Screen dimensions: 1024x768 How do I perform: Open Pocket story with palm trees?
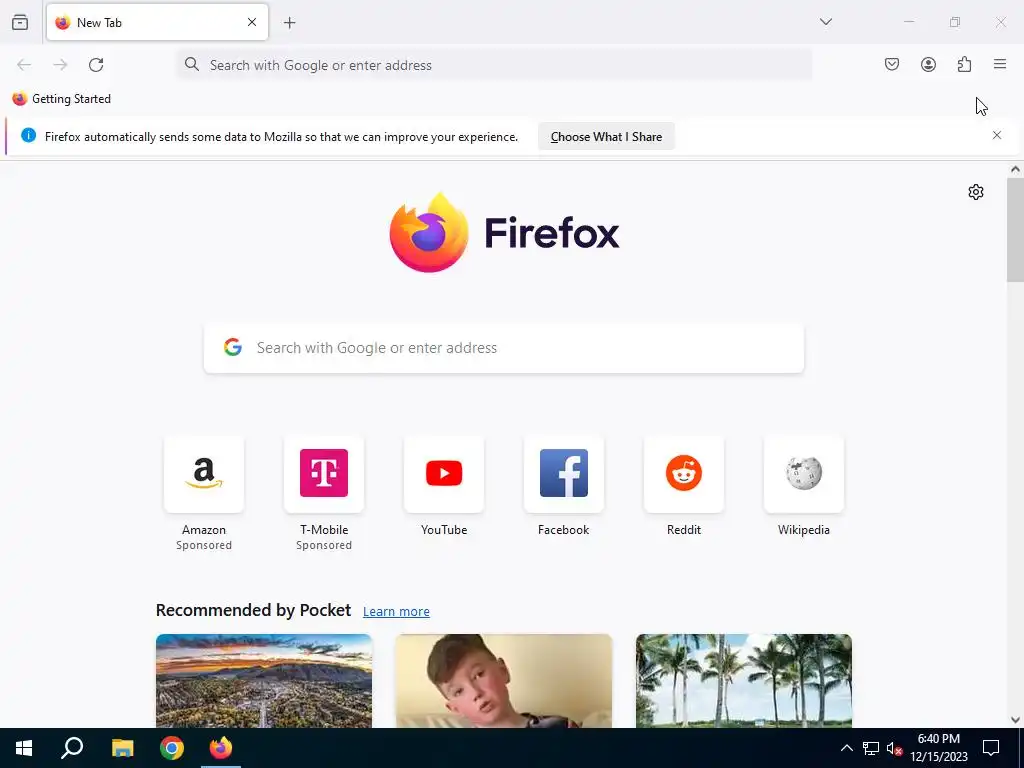[744, 680]
